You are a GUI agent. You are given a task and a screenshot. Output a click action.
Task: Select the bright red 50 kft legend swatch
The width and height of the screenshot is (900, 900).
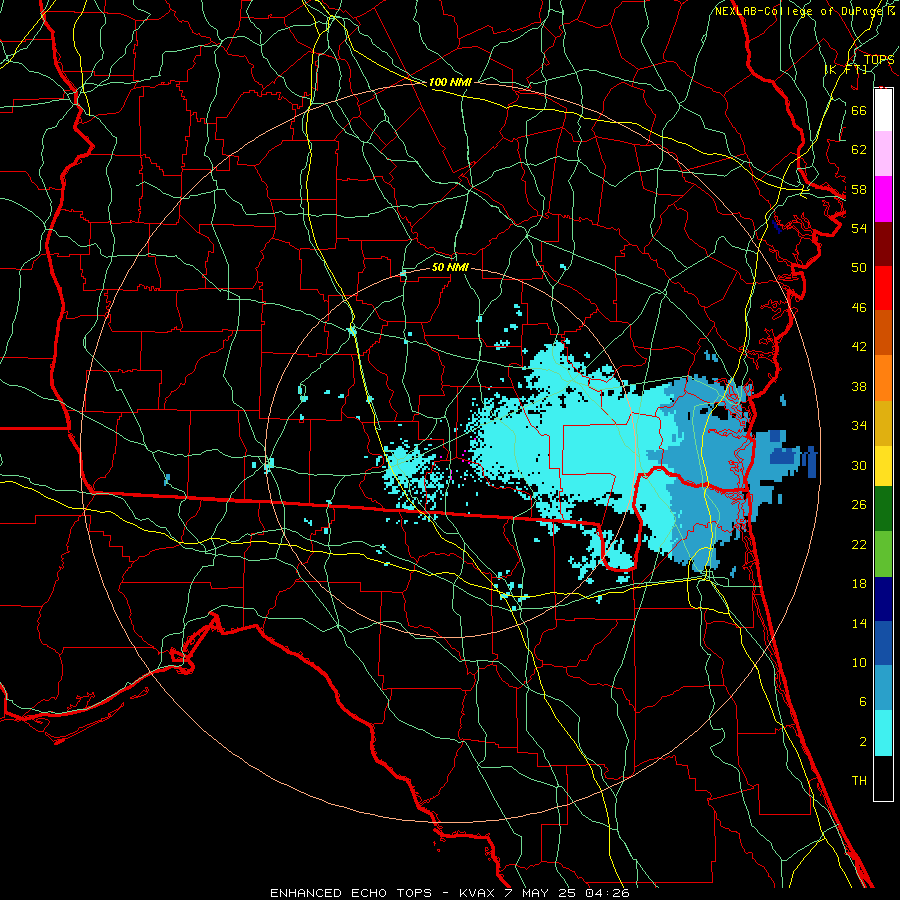883,288
